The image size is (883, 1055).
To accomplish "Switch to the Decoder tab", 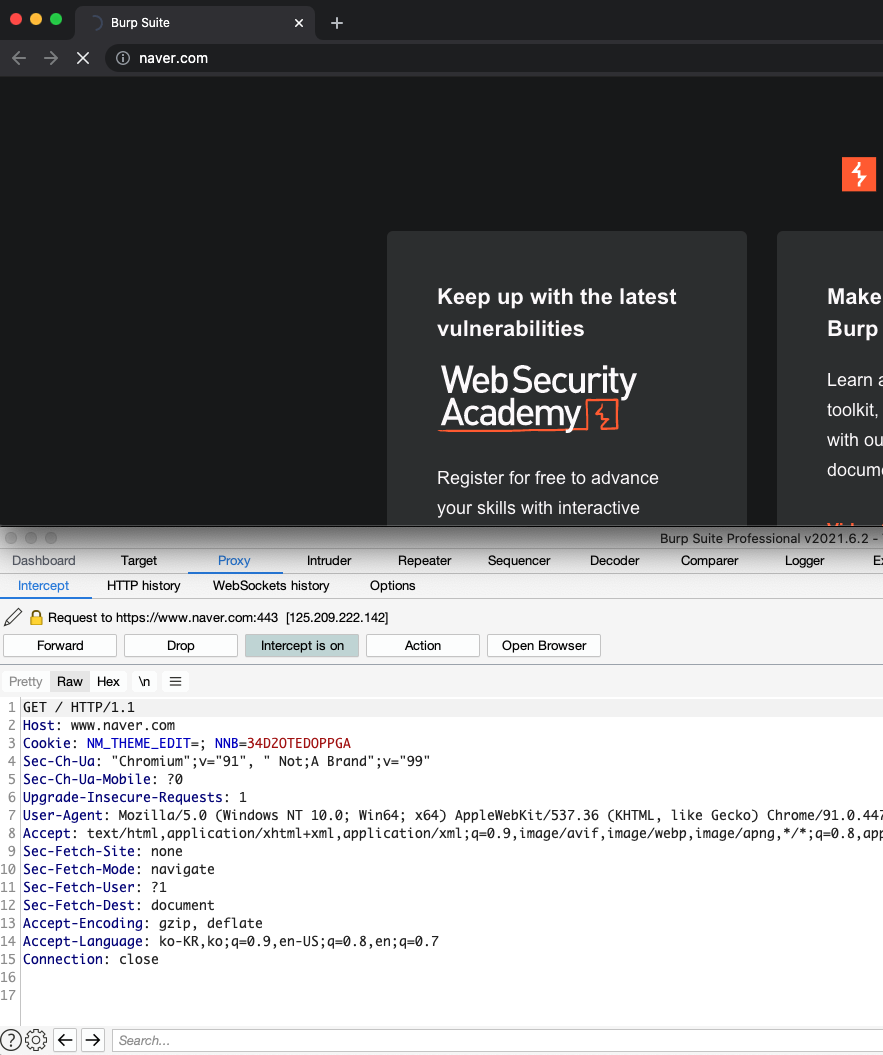I will [614, 560].
